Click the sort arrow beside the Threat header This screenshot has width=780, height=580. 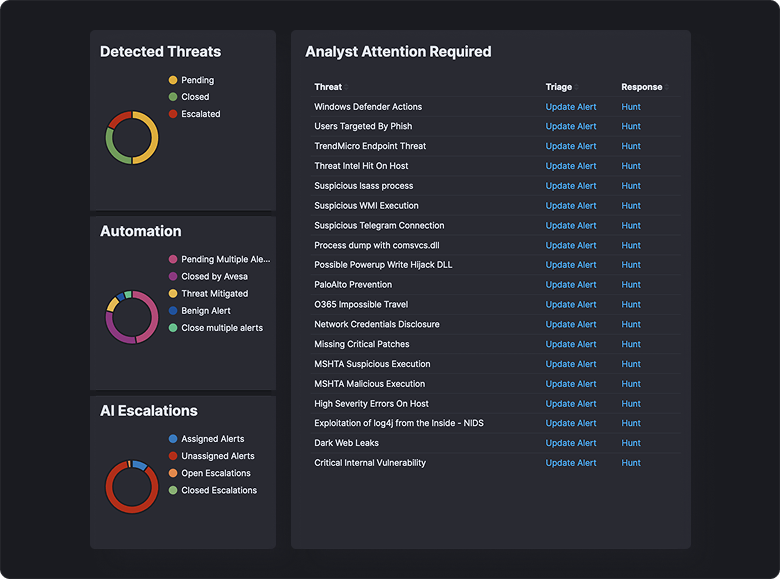[346, 87]
